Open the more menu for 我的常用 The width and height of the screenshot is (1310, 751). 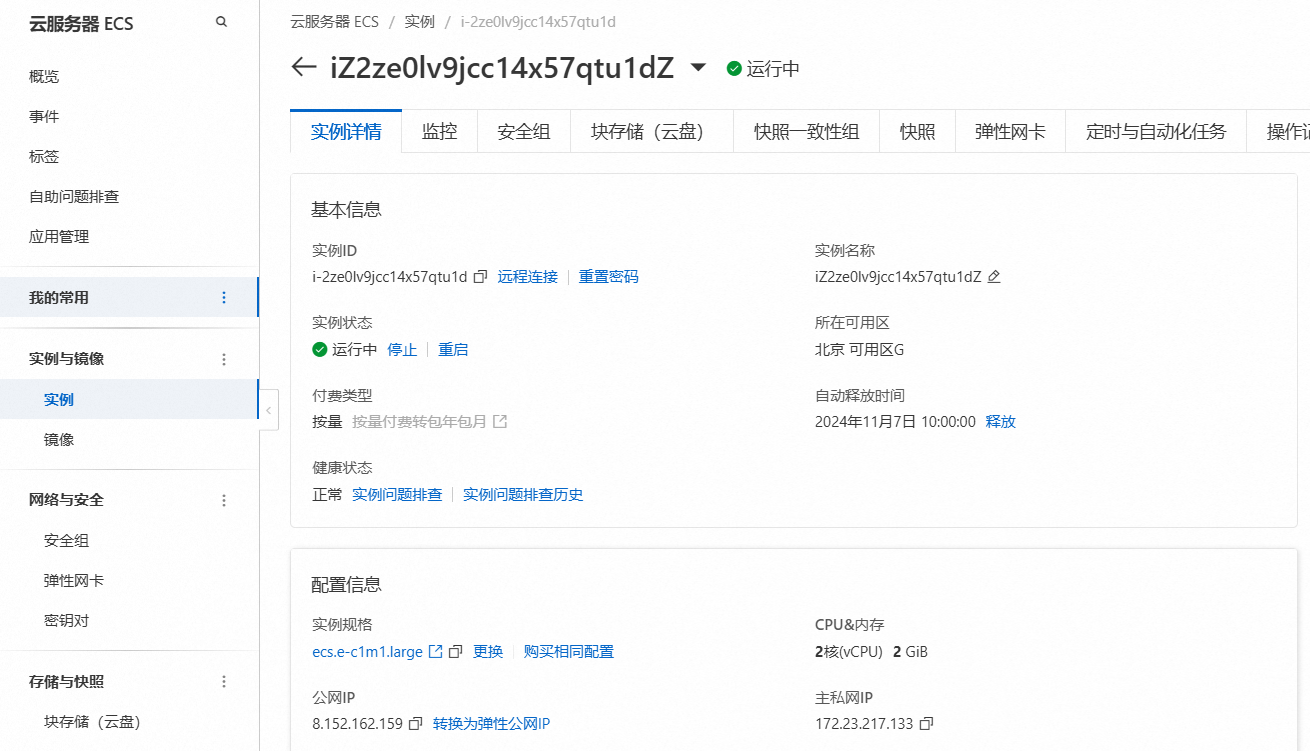click(x=224, y=298)
